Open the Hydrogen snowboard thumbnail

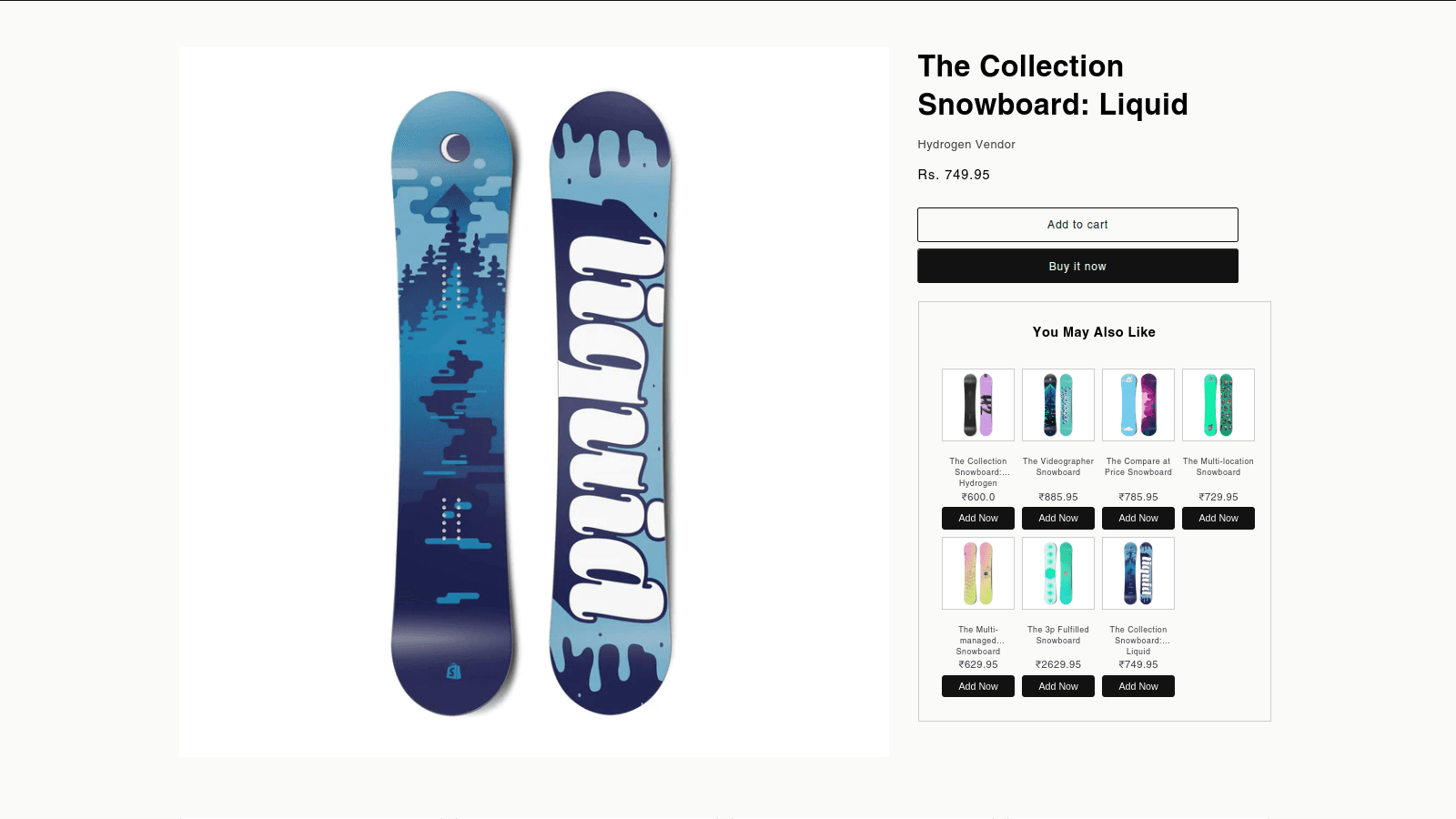coord(978,405)
